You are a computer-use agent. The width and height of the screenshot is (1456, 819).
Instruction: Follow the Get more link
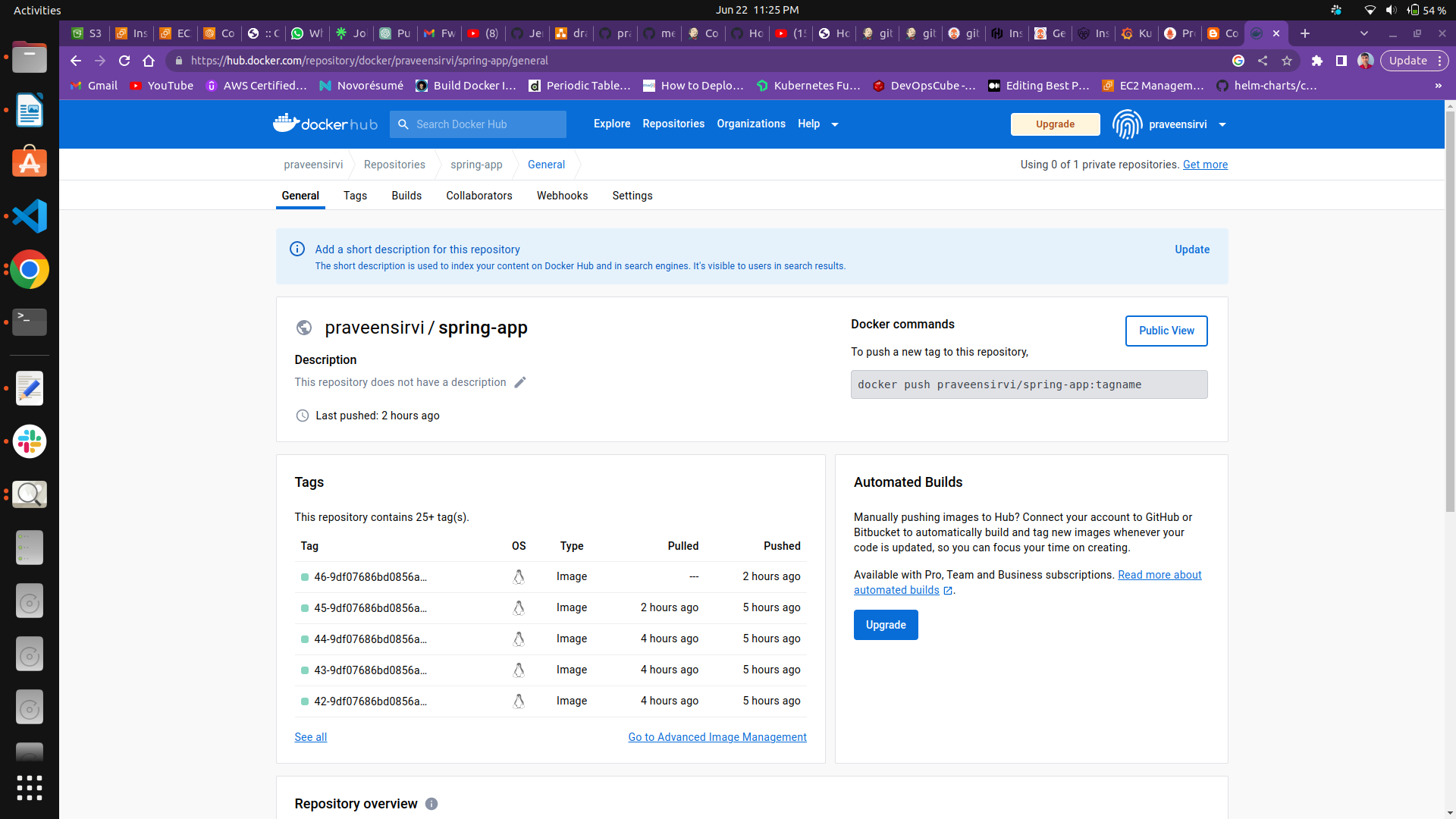pyautogui.click(x=1205, y=165)
